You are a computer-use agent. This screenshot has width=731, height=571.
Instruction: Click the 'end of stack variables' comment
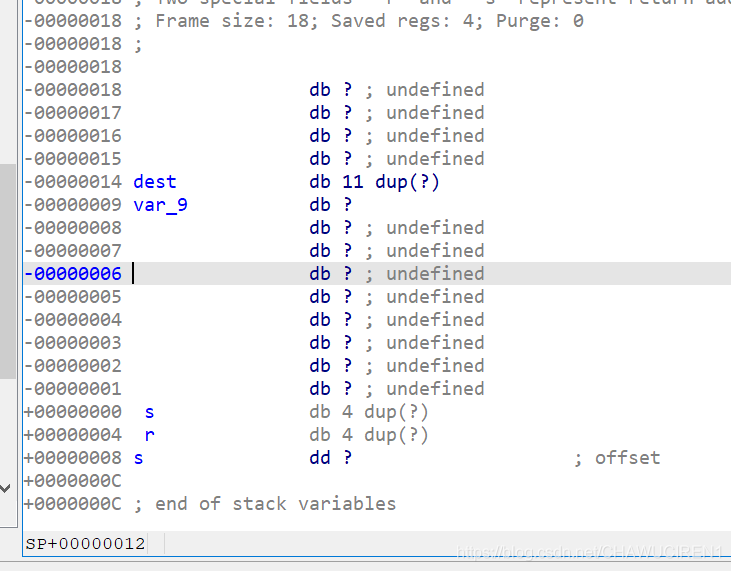275,504
